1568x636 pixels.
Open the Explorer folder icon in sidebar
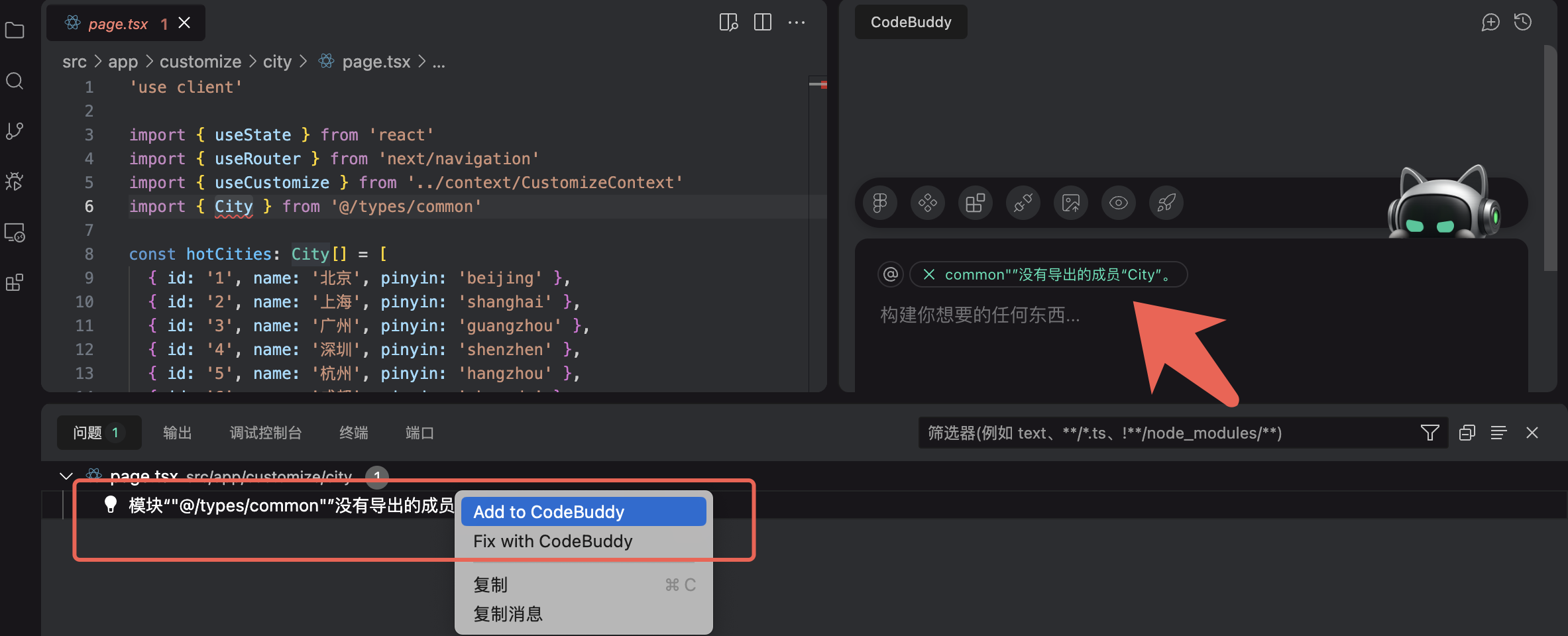coord(15,30)
